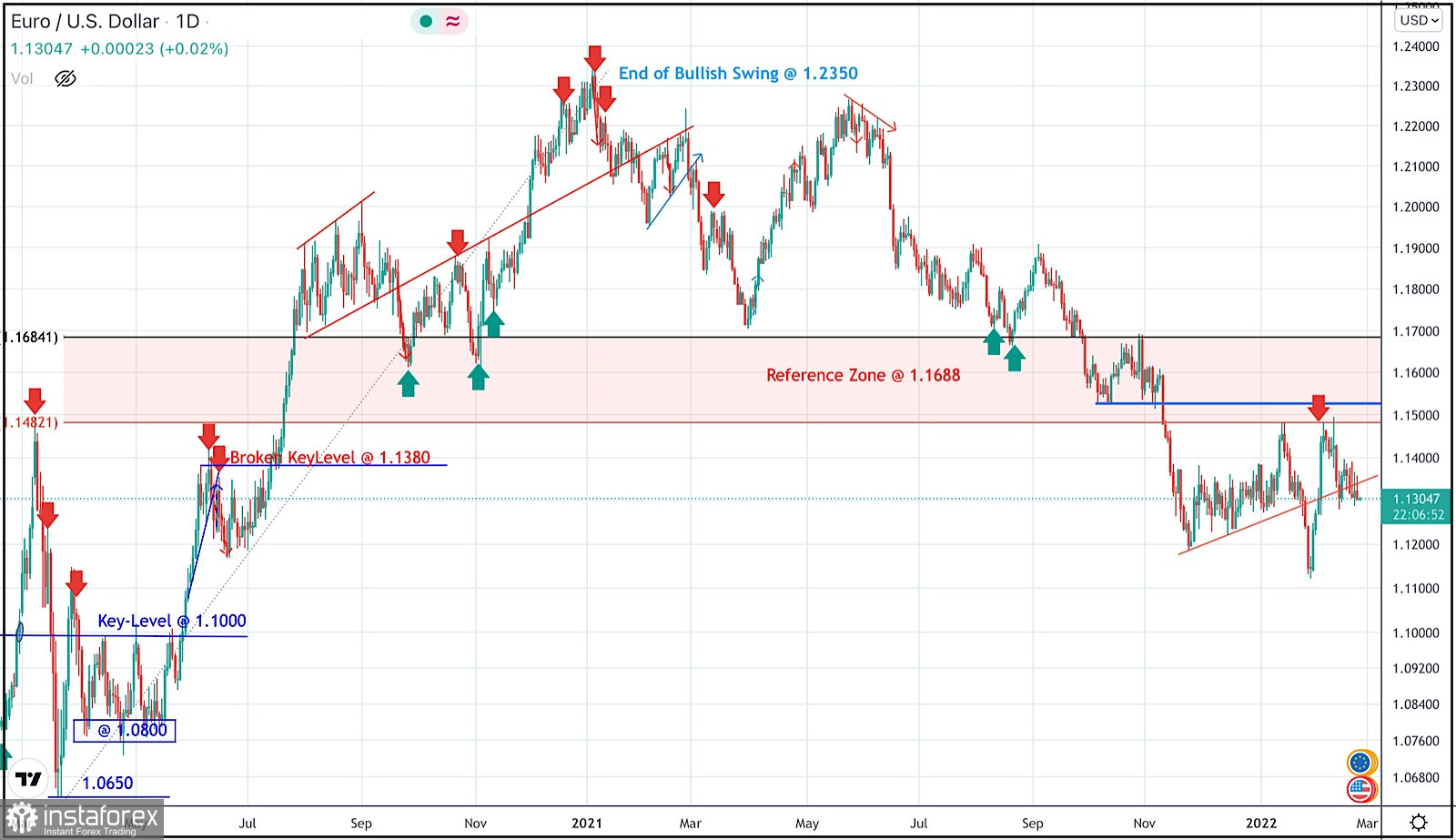Select 'Key-Level @ 1.1000' annotation
The image size is (1456, 840).
click(x=172, y=621)
